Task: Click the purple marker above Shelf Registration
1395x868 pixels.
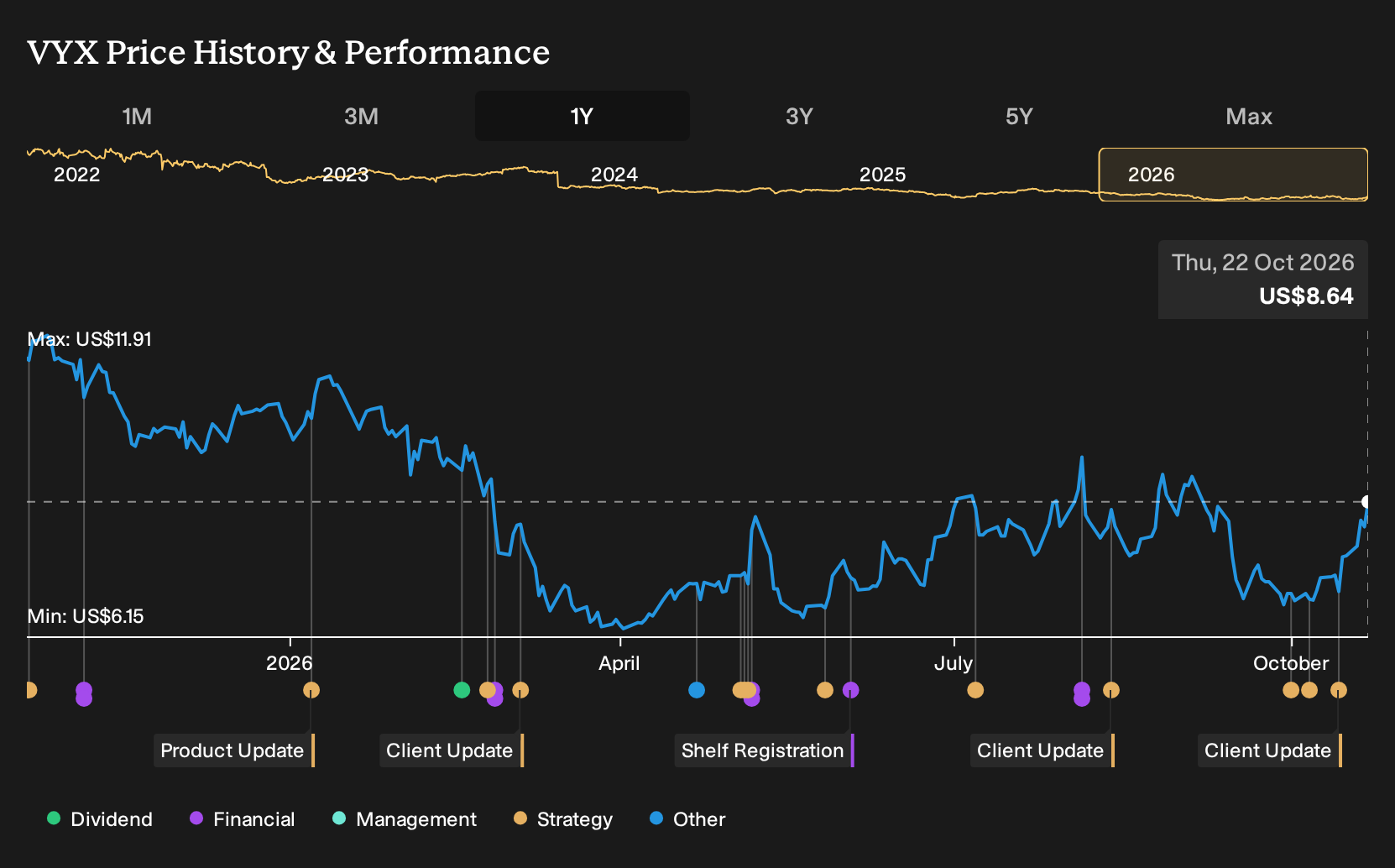Action: pos(851,690)
